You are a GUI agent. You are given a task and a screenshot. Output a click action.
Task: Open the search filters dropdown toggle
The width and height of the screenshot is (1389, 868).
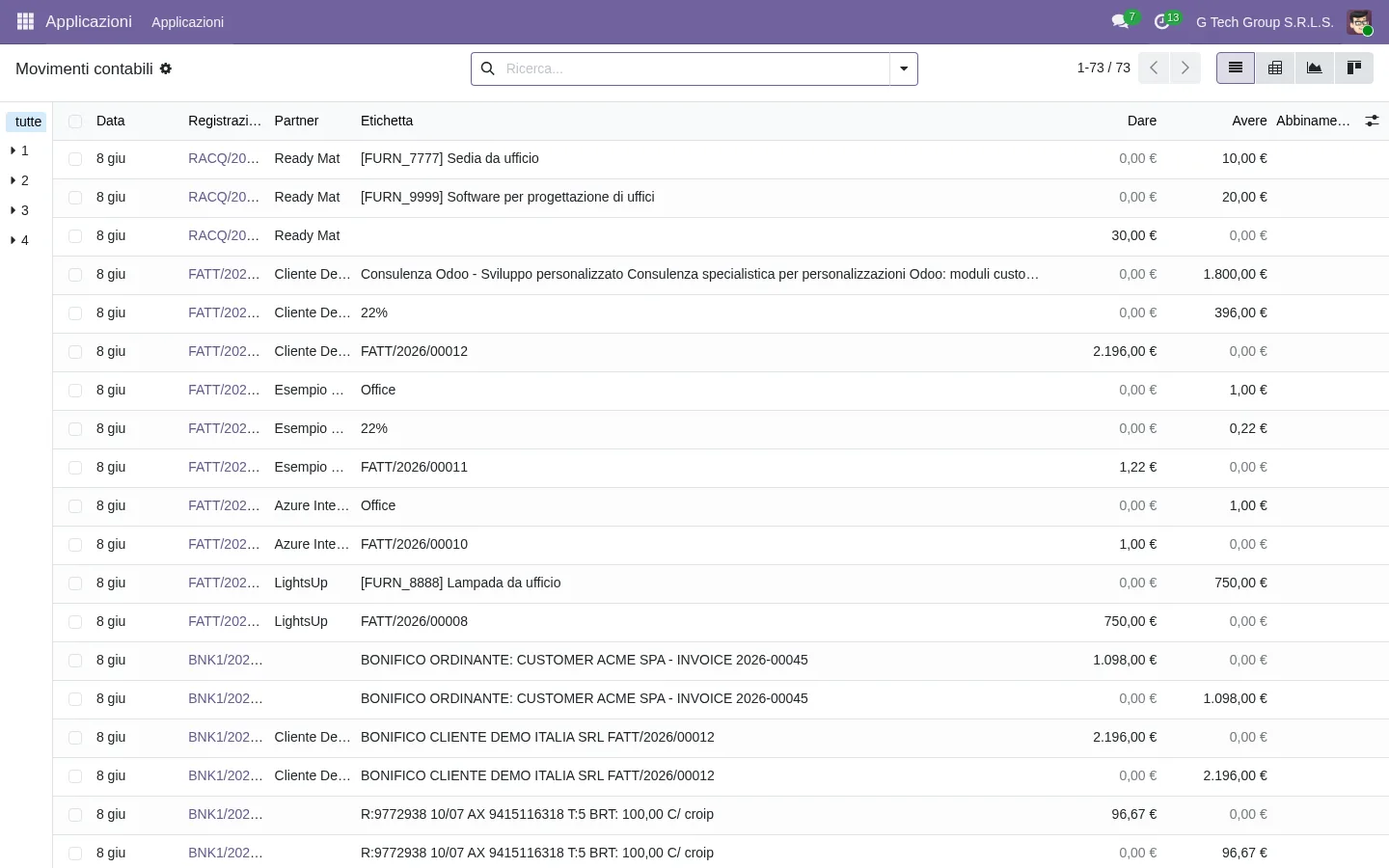coord(904,68)
